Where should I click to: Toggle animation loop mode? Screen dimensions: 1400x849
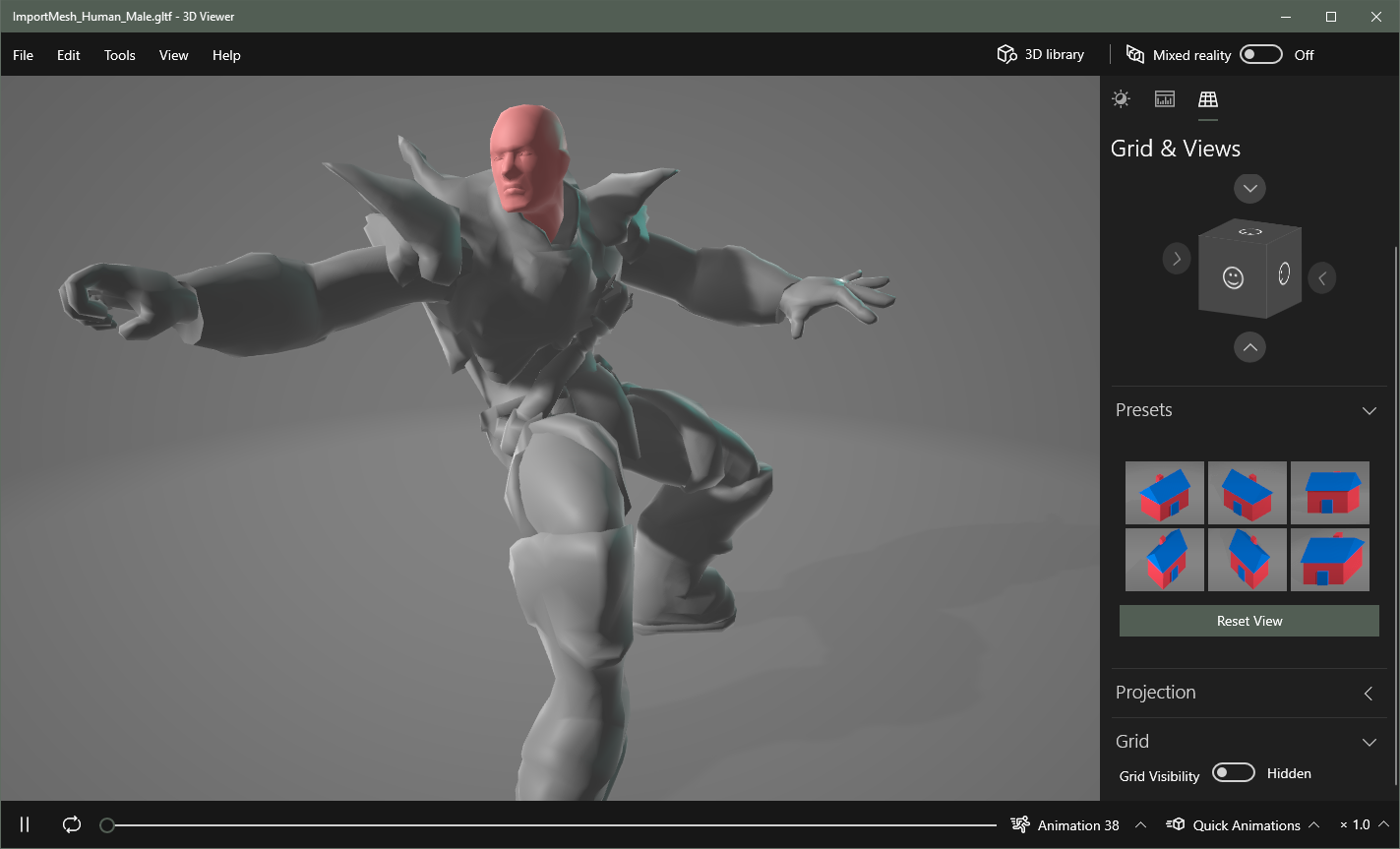point(72,824)
